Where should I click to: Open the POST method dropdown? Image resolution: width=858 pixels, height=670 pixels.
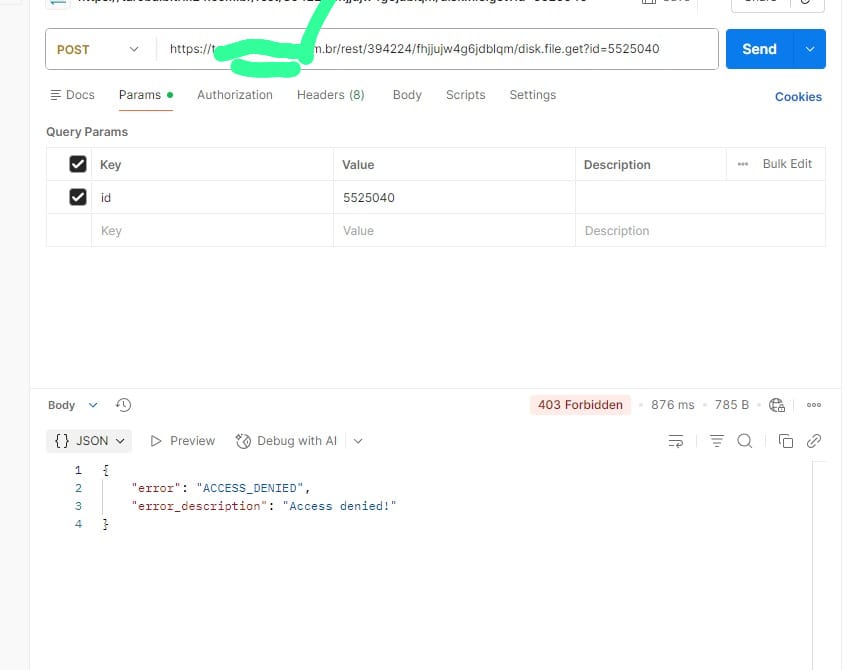pyautogui.click(x=98, y=49)
